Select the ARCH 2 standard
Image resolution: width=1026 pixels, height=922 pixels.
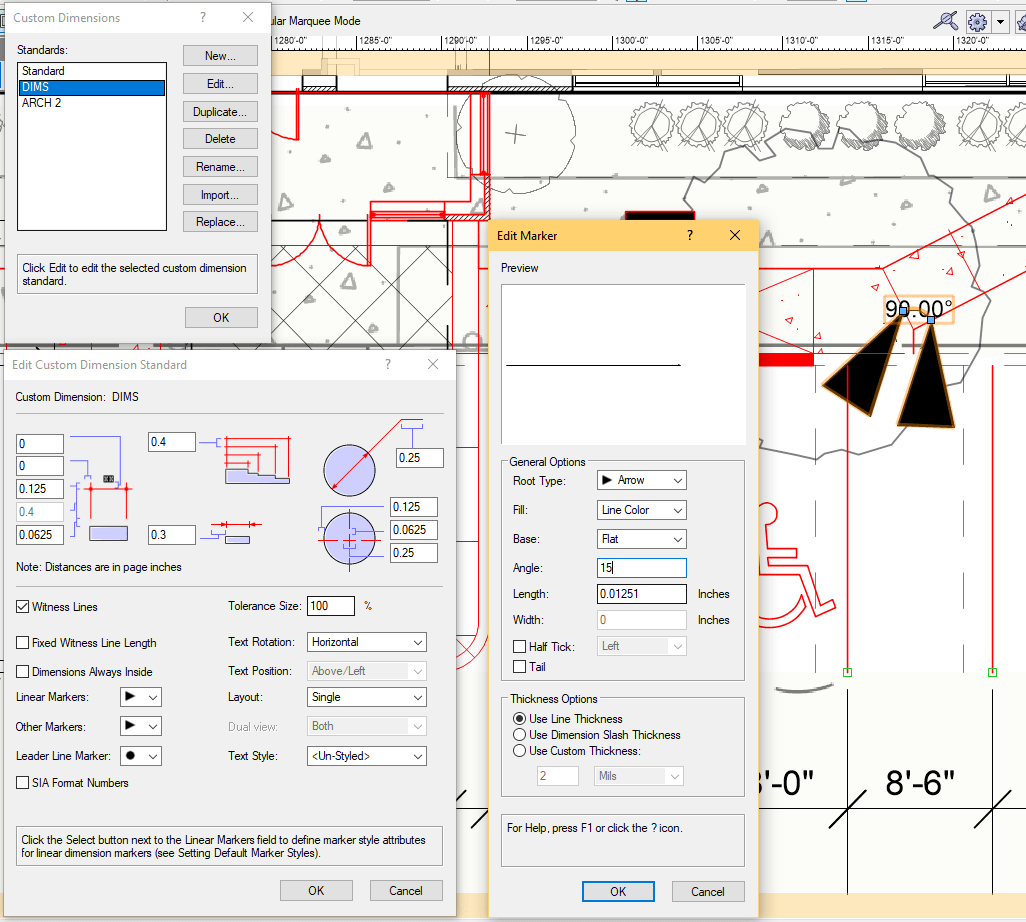[x=91, y=102]
